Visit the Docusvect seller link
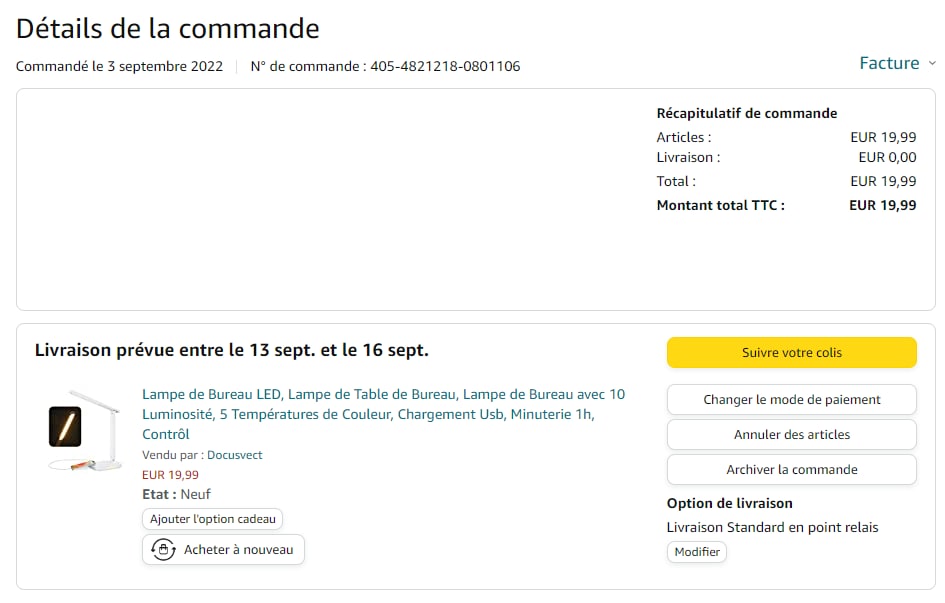The image size is (945, 603). pos(234,455)
